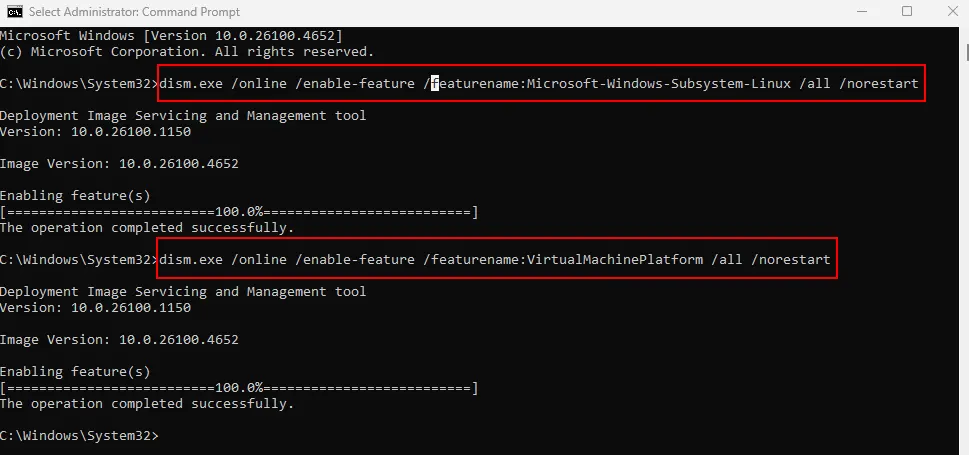Viewport: 969px width, 455px height.
Task: Click the second "Enabling feature(s)" line
Action: tap(75, 372)
